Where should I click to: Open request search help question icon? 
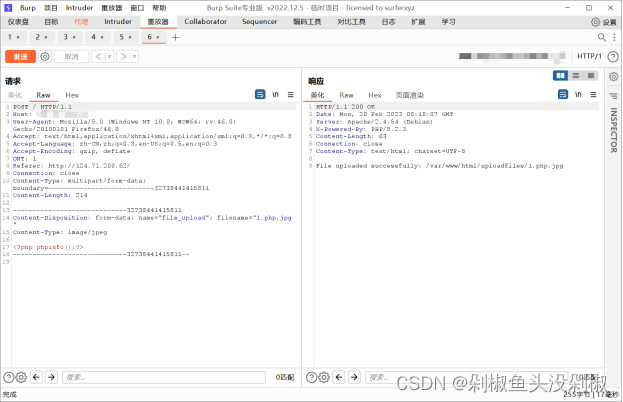pos(8,377)
